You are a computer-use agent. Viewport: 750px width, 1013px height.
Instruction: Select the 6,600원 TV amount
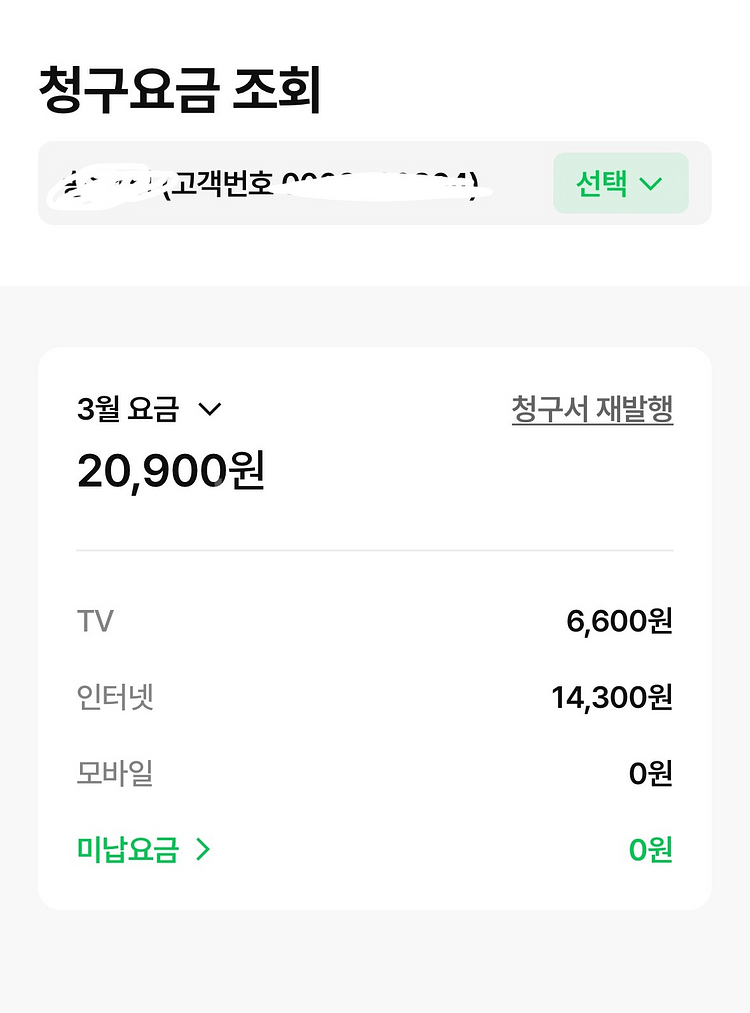click(x=619, y=622)
